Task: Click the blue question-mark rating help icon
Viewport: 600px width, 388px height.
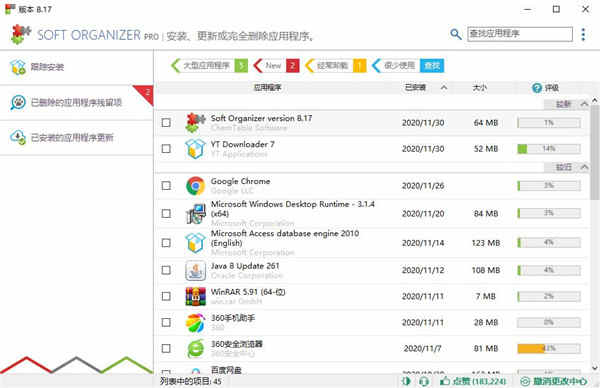Action: [x=536, y=88]
